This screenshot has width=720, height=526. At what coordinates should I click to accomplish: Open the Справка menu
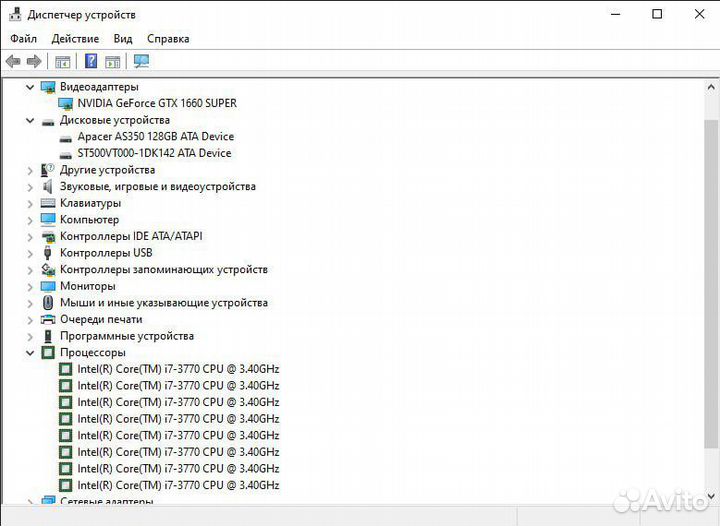168,39
